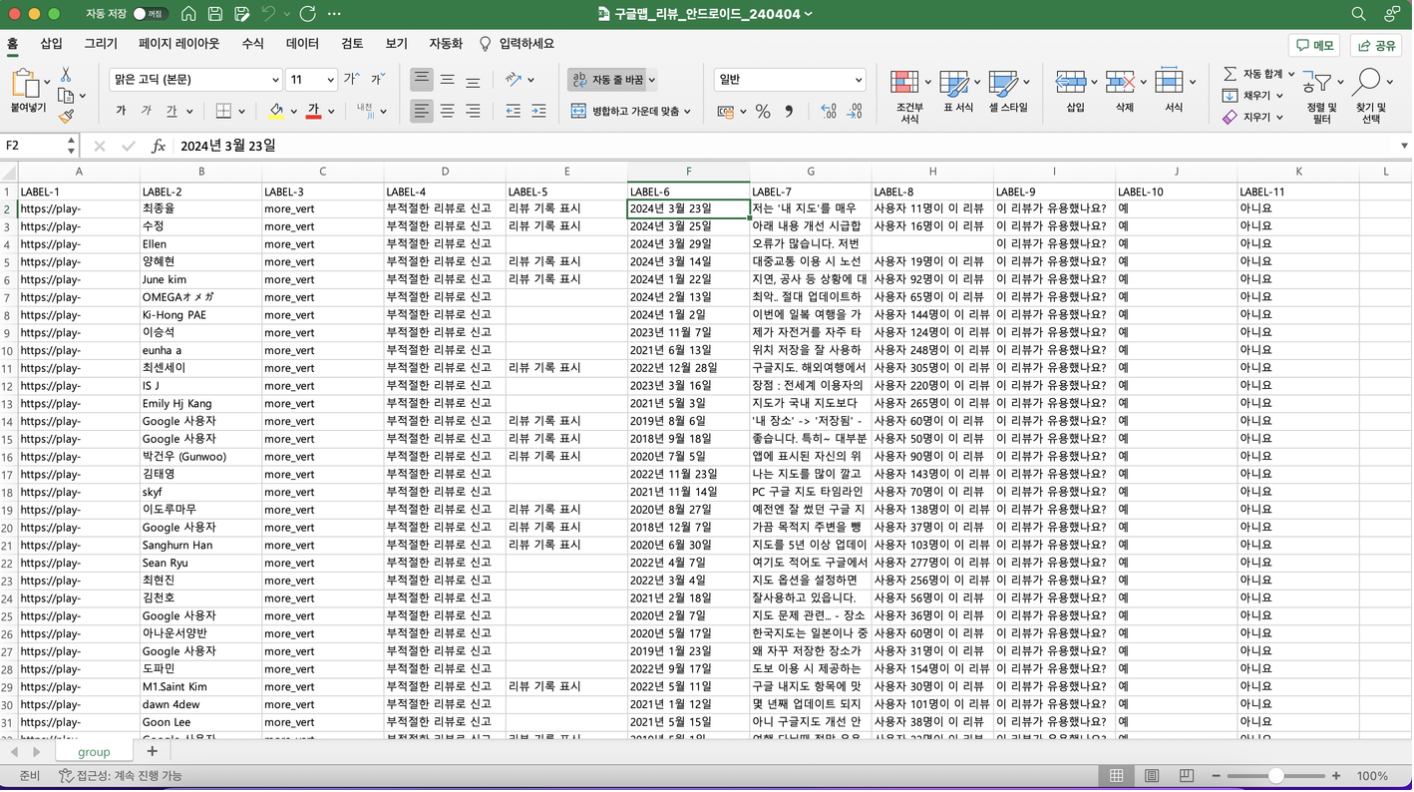The height and width of the screenshot is (792, 1414).
Task: Click the Save floppy icon in title bar
Action: point(215,14)
